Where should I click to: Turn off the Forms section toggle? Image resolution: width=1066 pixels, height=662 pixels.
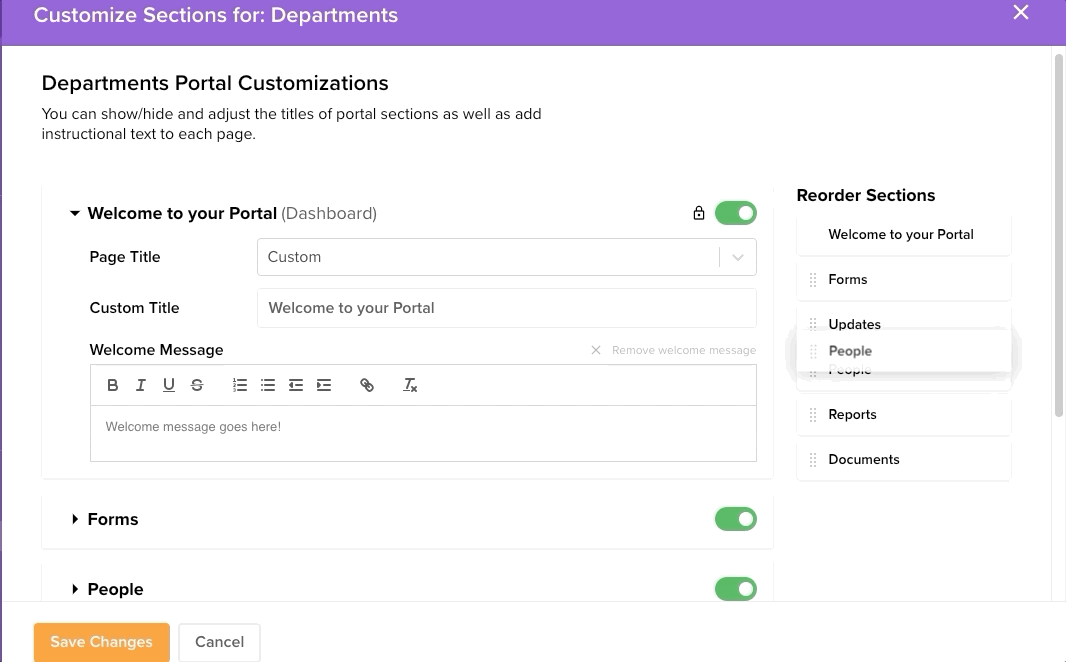[x=735, y=519]
